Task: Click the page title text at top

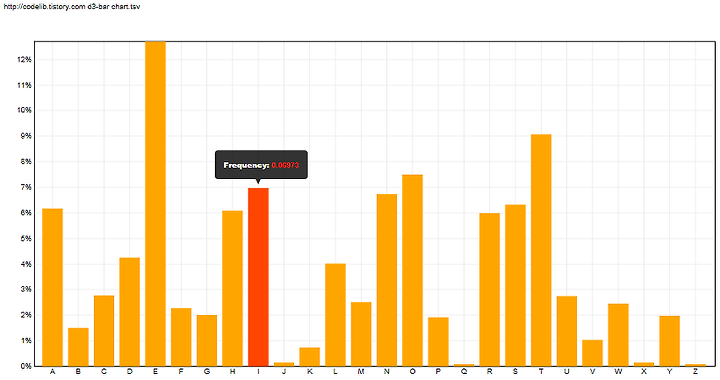Action: tap(72, 7)
